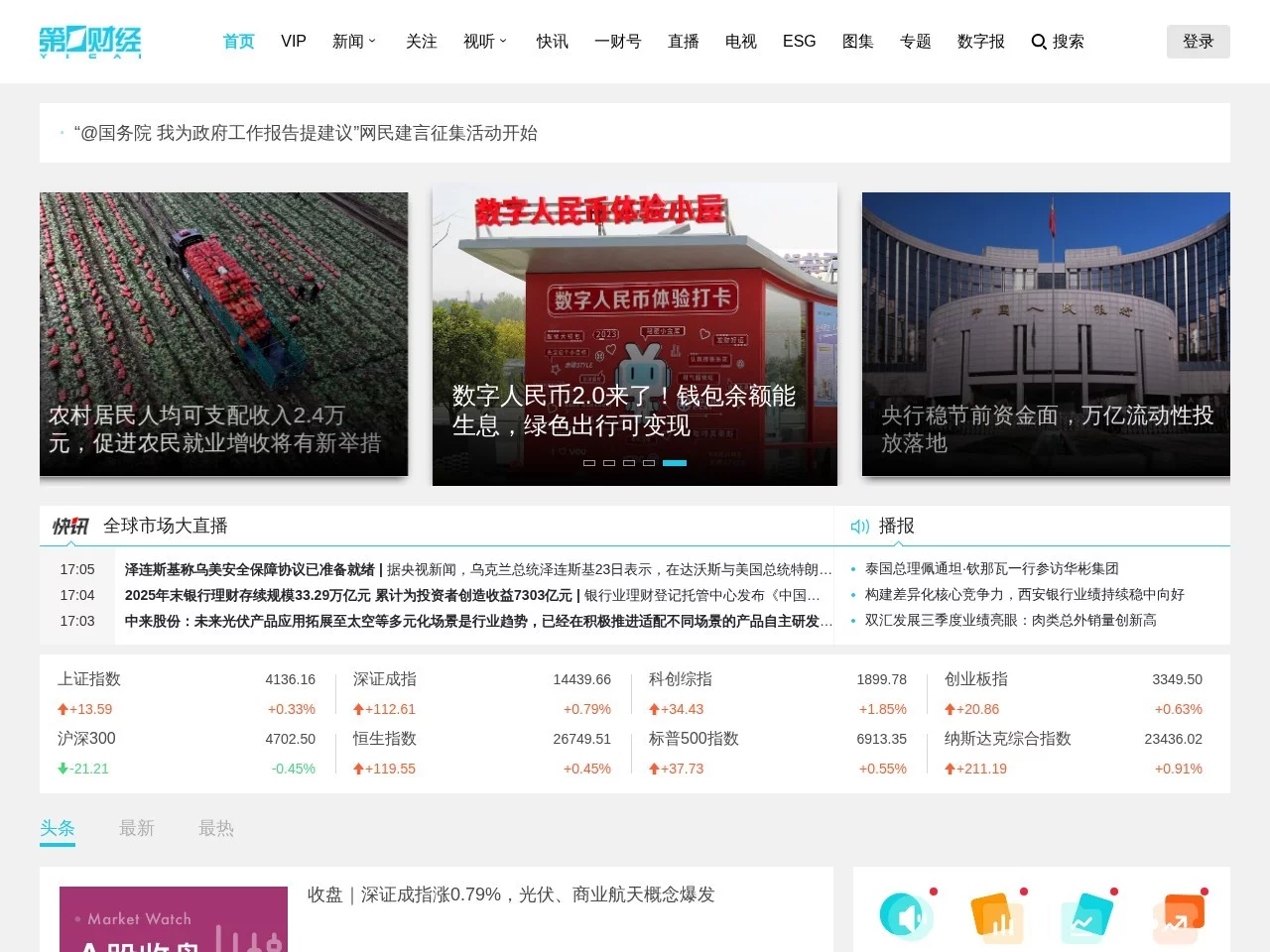Click the highlighted carousel progress indicator

675,463
